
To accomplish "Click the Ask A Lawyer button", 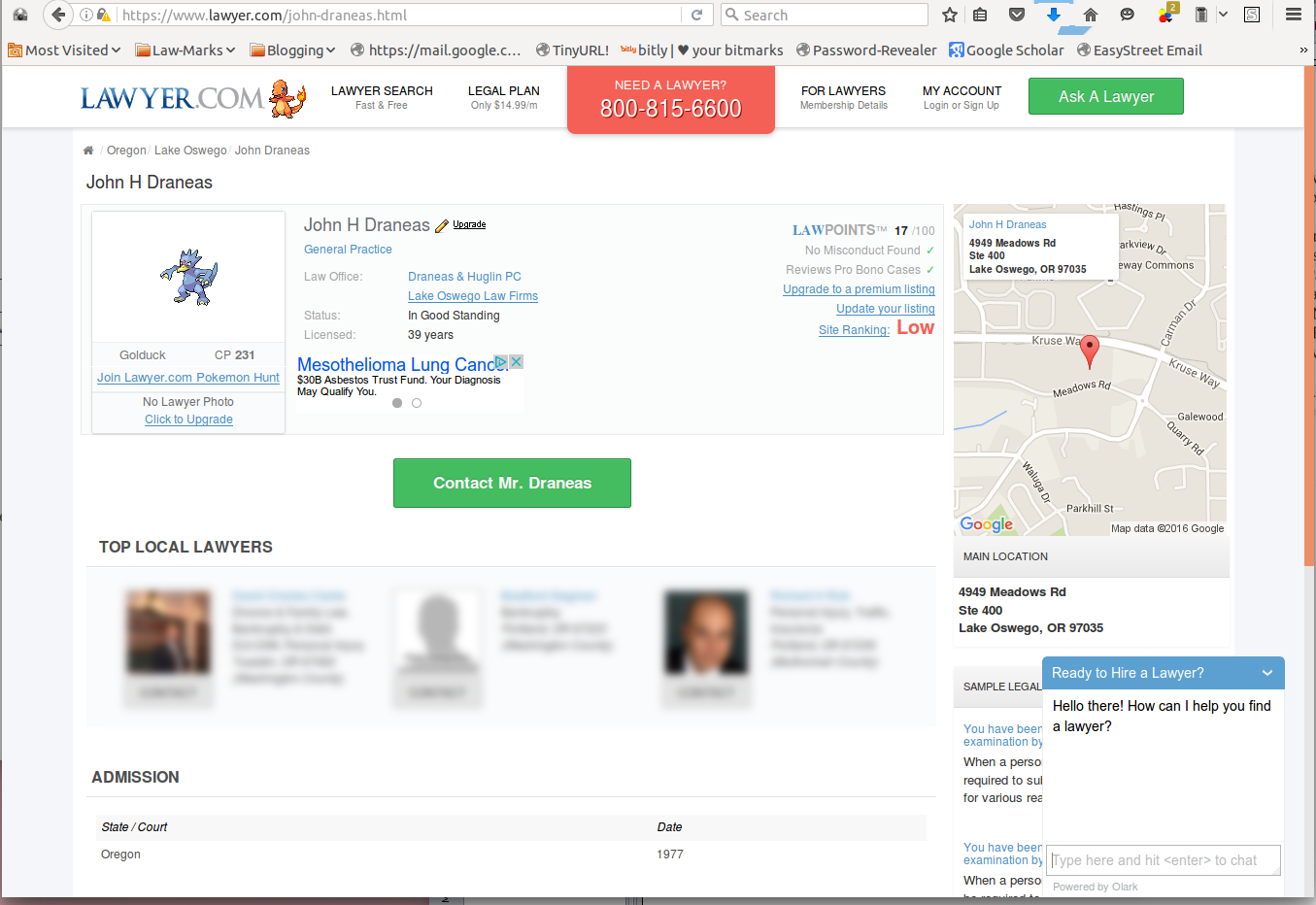I will [x=1106, y=96].
